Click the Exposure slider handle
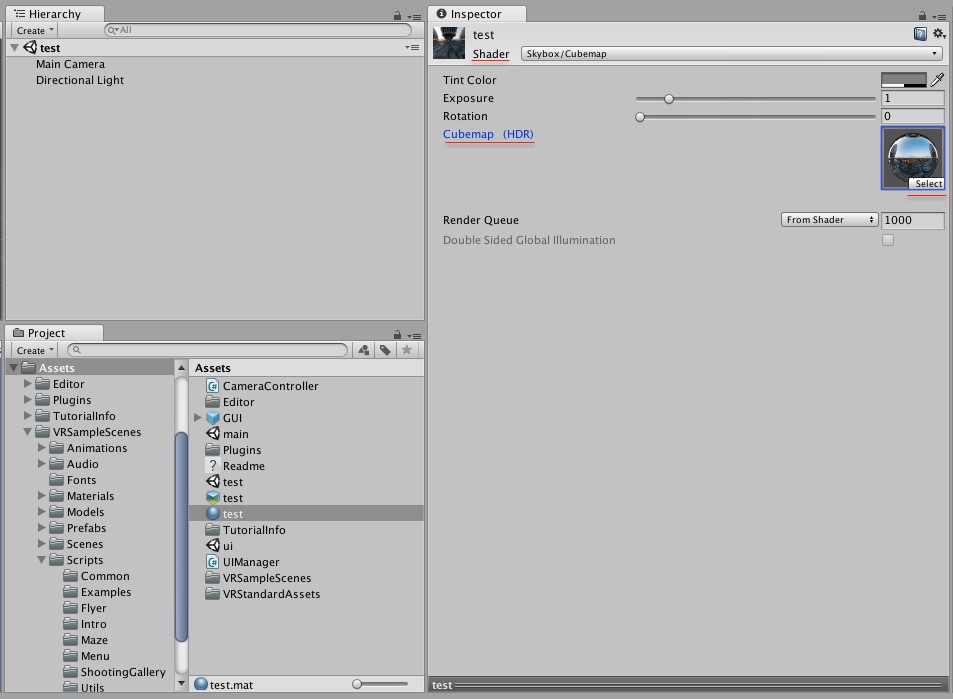 pyautogui.click(x=669, y=98)
